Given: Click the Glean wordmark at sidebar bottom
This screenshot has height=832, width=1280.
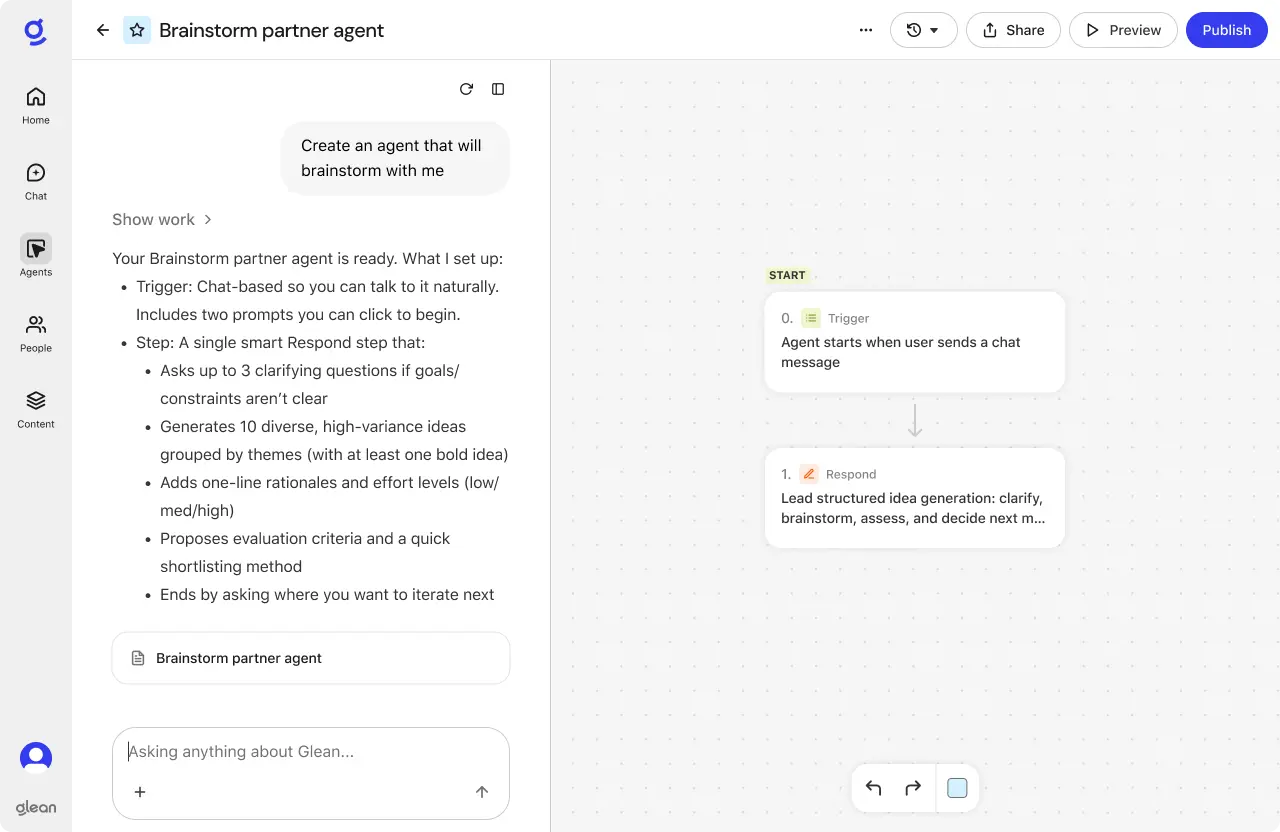Looking at the screenshot, I should click(x=36, y=807).
